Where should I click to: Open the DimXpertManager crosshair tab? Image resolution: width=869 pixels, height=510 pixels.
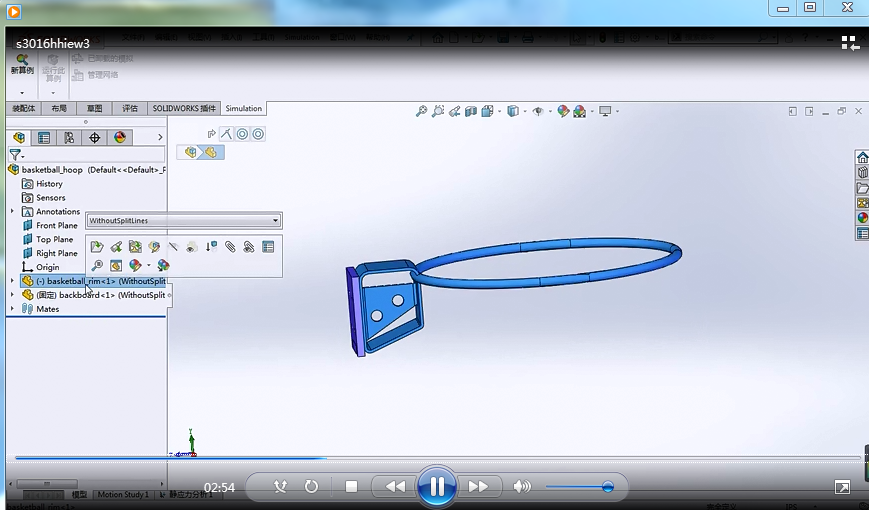(x=95, y=138)
